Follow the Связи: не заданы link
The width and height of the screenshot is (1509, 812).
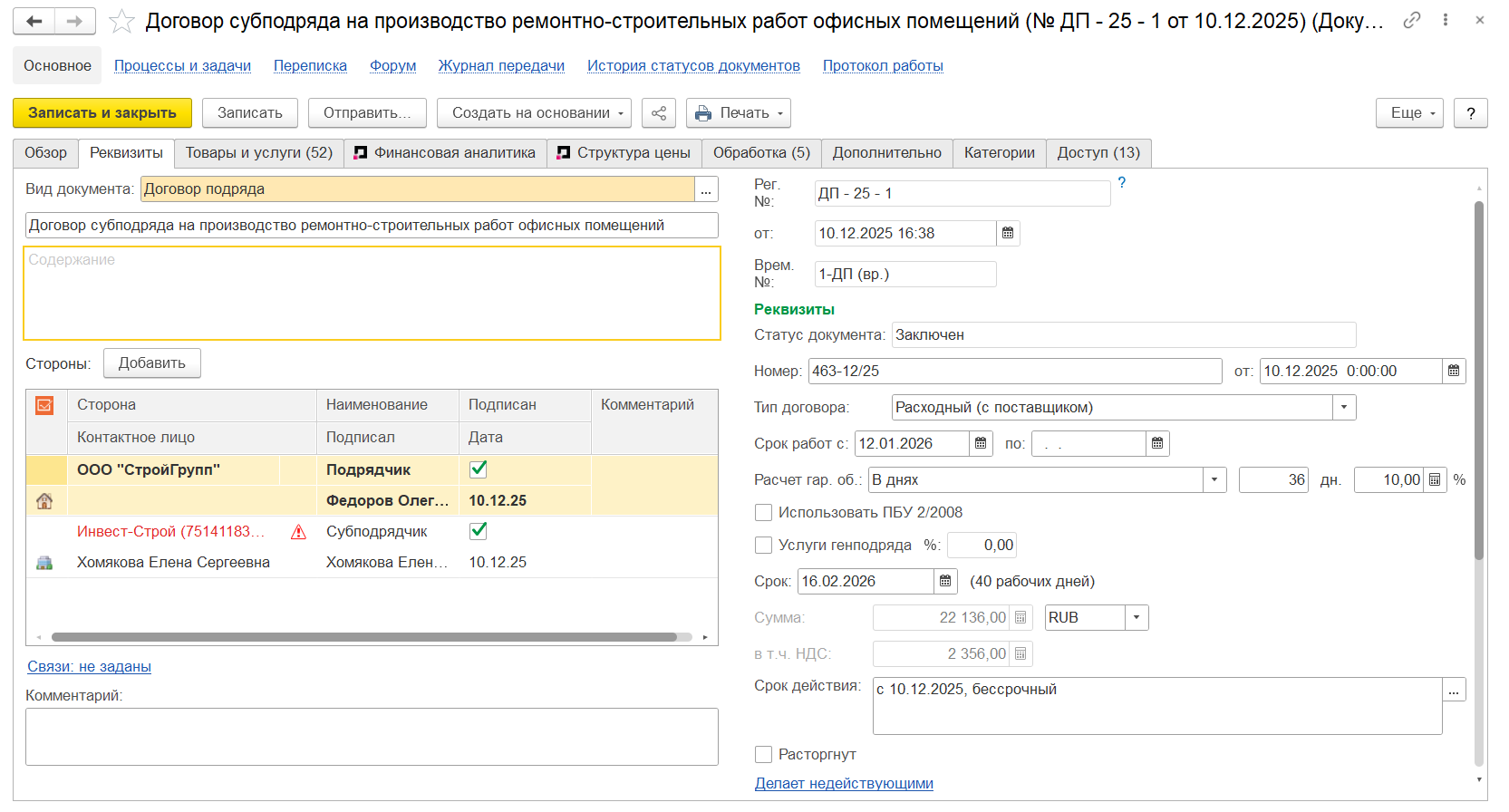89,667
